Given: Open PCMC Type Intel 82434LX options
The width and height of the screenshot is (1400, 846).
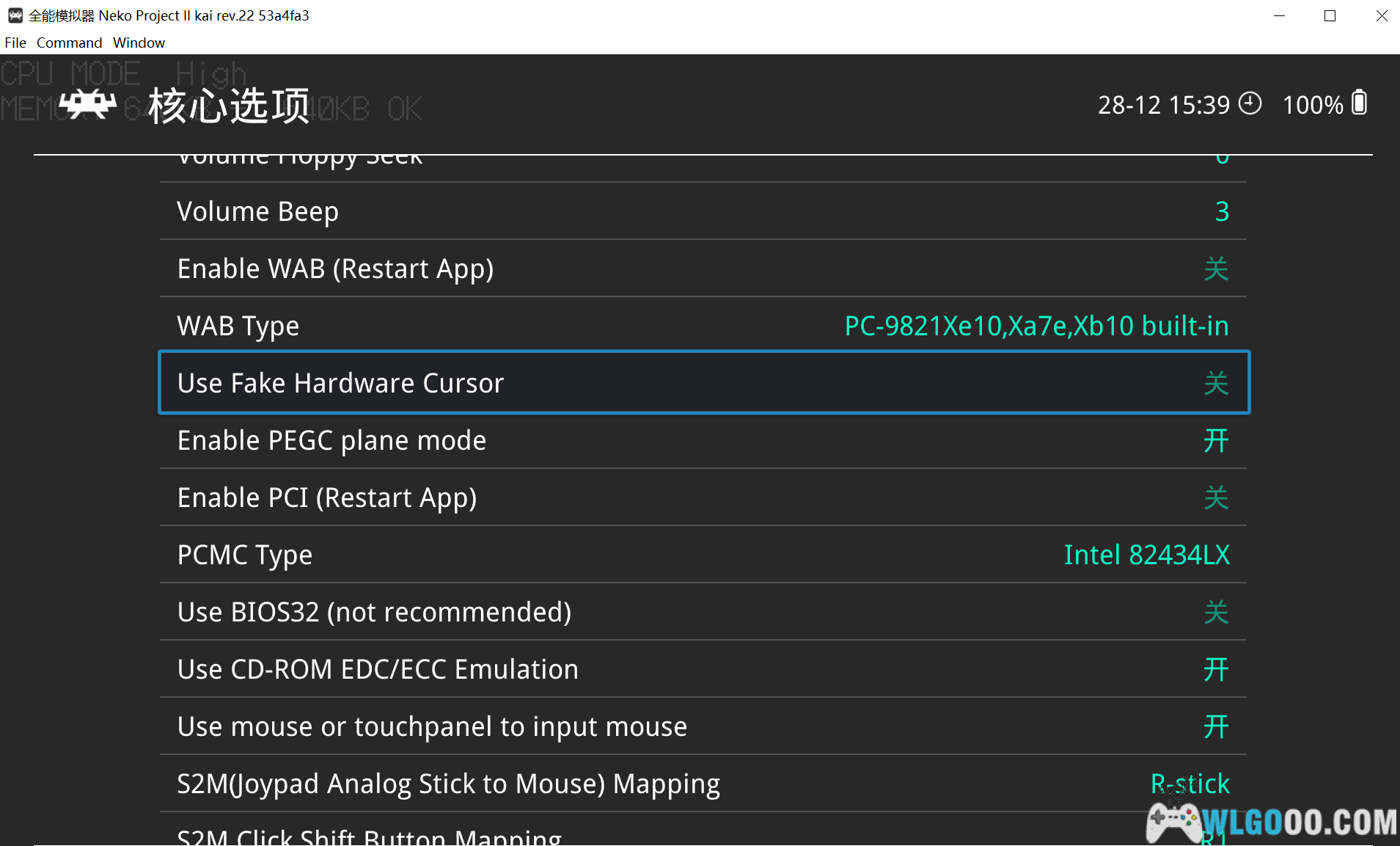Looking at the screenshot, I should pos(703,555).
